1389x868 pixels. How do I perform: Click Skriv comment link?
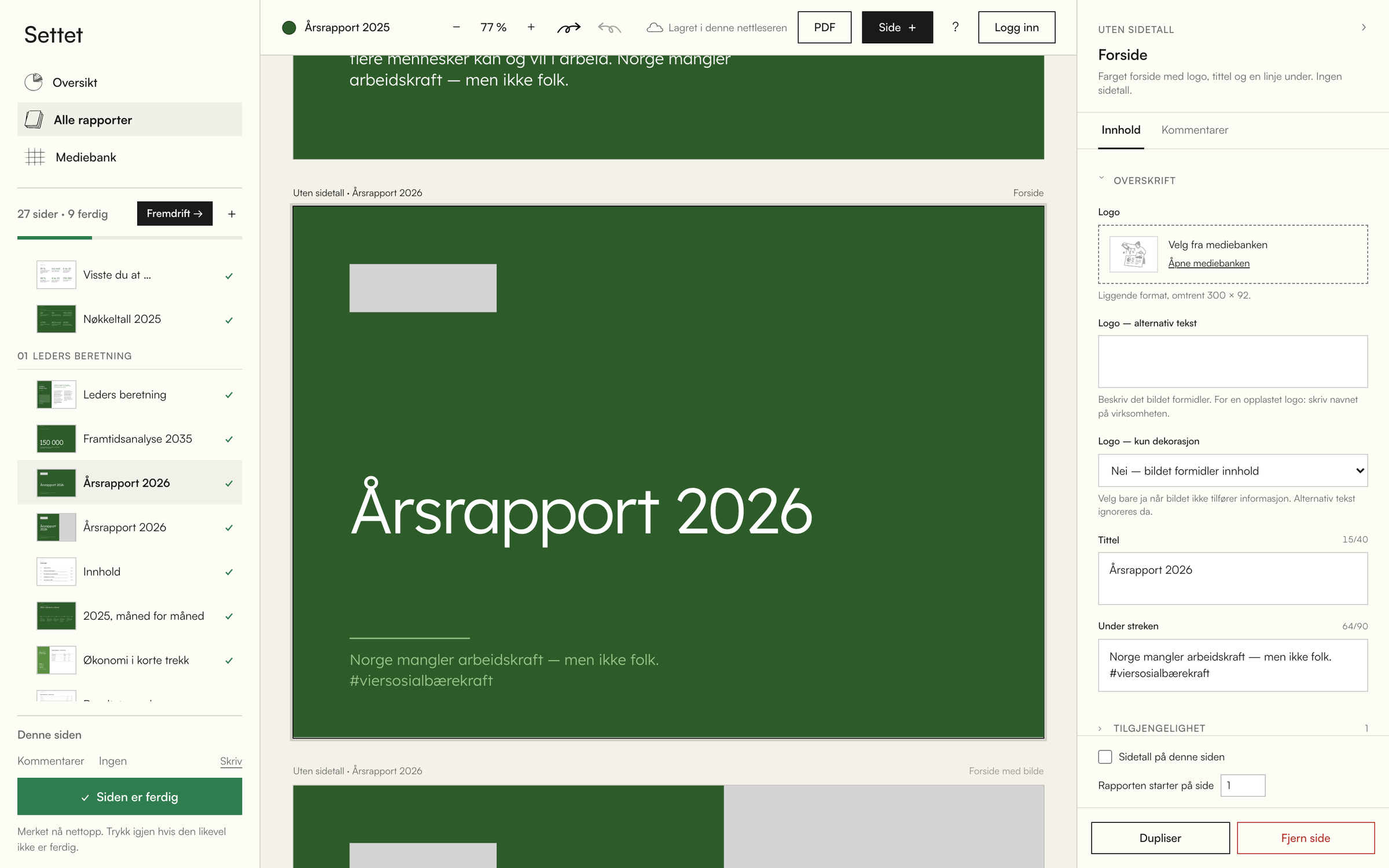pos(231,761)
